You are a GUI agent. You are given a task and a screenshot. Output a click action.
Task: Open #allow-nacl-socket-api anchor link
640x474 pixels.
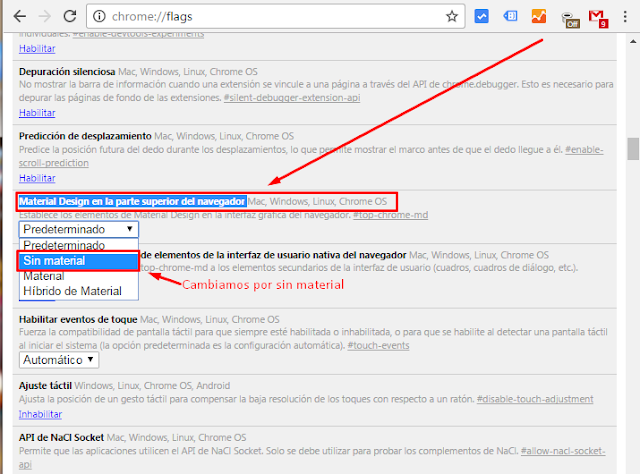(x=563, y=451)
